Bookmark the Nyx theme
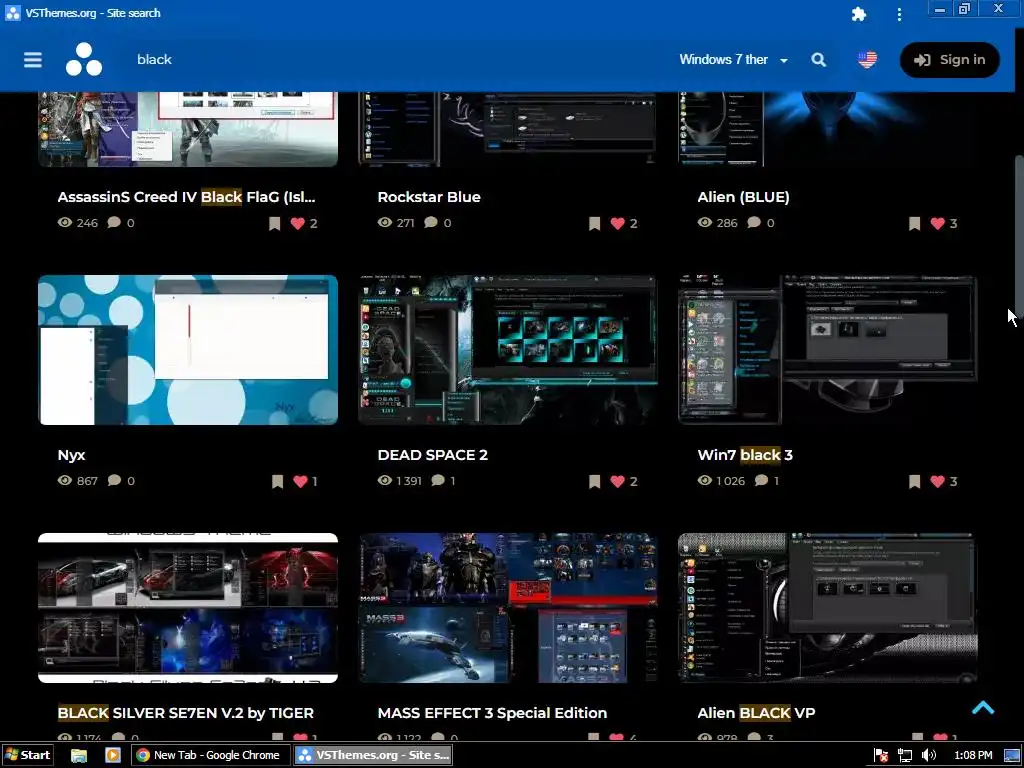 278,481
